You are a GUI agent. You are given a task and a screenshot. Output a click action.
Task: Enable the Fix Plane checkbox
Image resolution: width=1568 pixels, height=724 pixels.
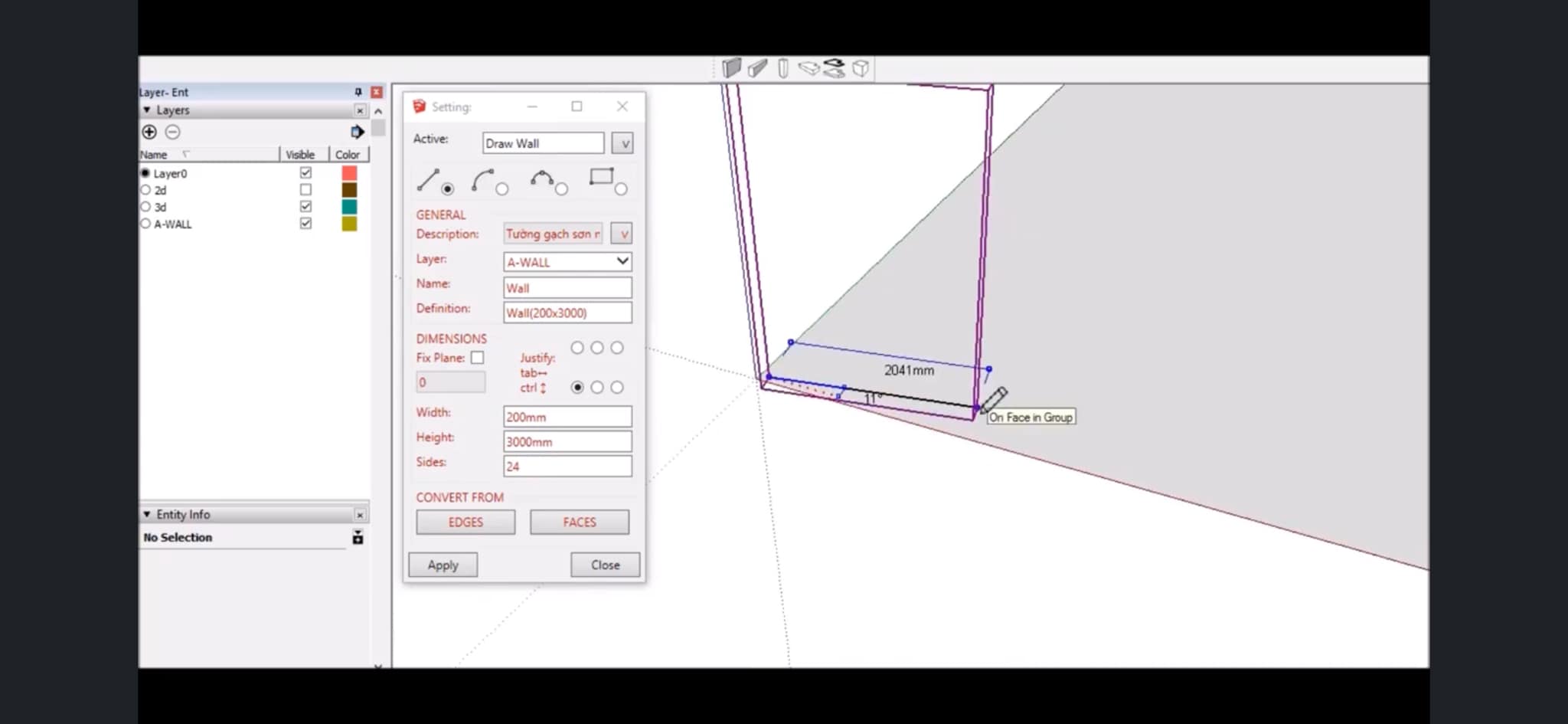(478, 358)
